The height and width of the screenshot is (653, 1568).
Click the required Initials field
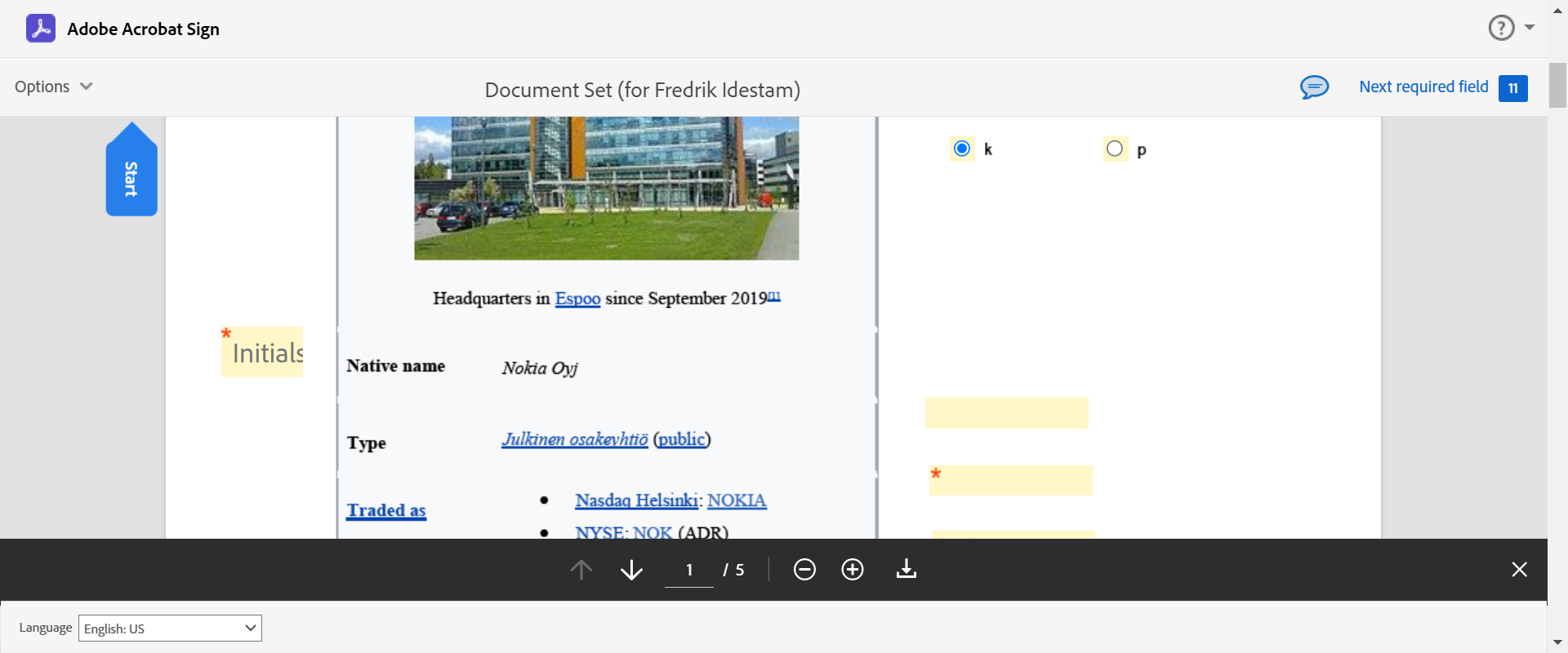(x=262, y=352)
